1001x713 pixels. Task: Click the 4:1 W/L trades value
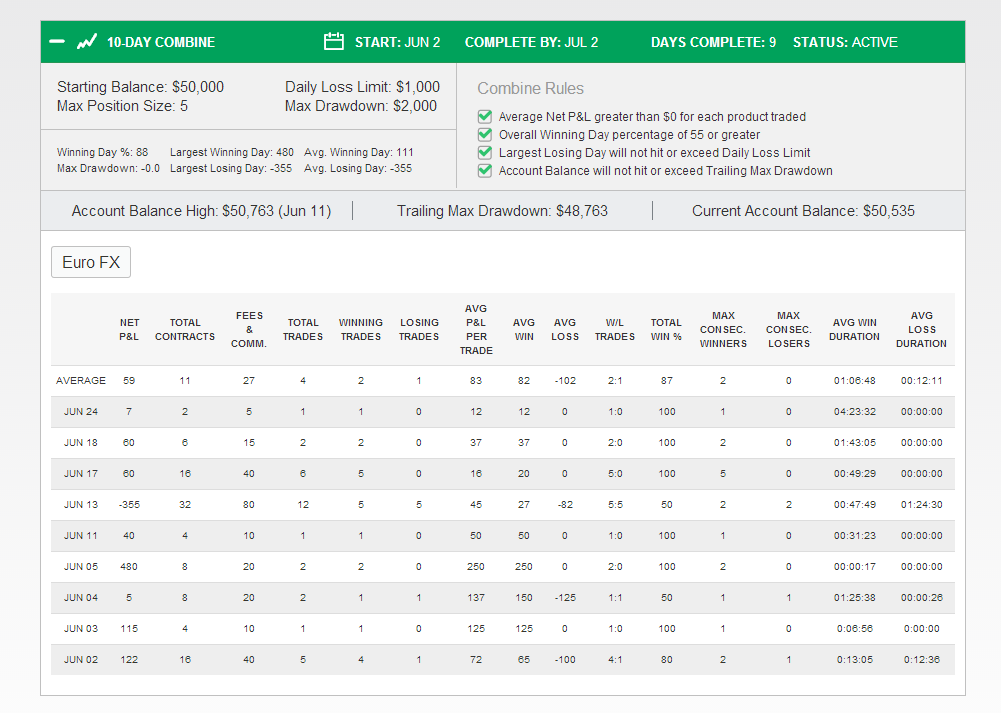(x=615, y=659)
